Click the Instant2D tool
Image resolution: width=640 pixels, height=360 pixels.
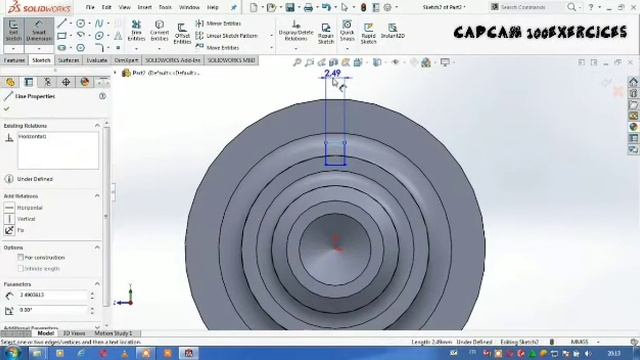(x=393, y=31)
